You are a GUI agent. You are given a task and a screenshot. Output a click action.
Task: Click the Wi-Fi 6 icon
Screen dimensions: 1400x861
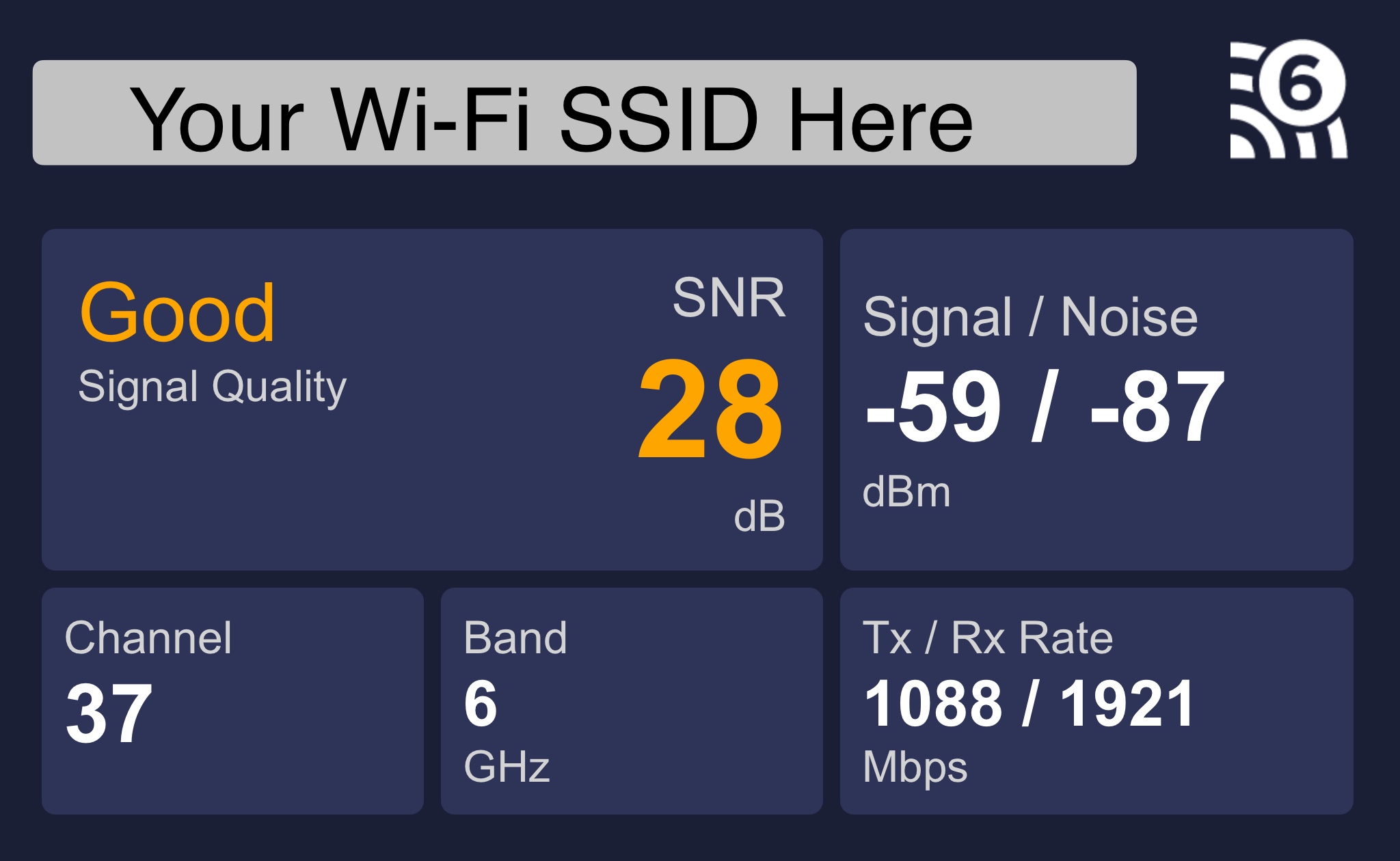point(1289,99)
